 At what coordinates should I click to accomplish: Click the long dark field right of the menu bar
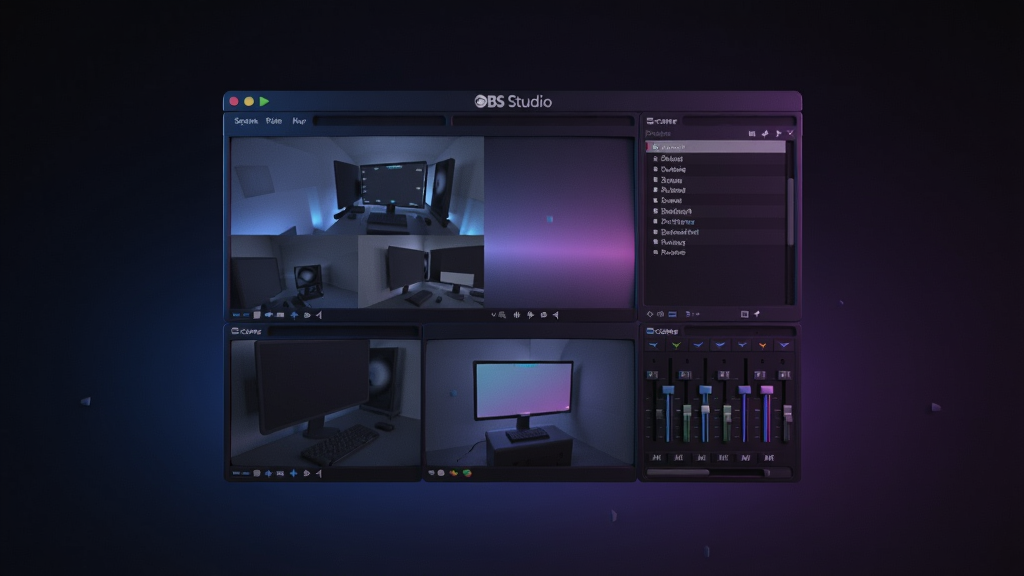[543, 121]
